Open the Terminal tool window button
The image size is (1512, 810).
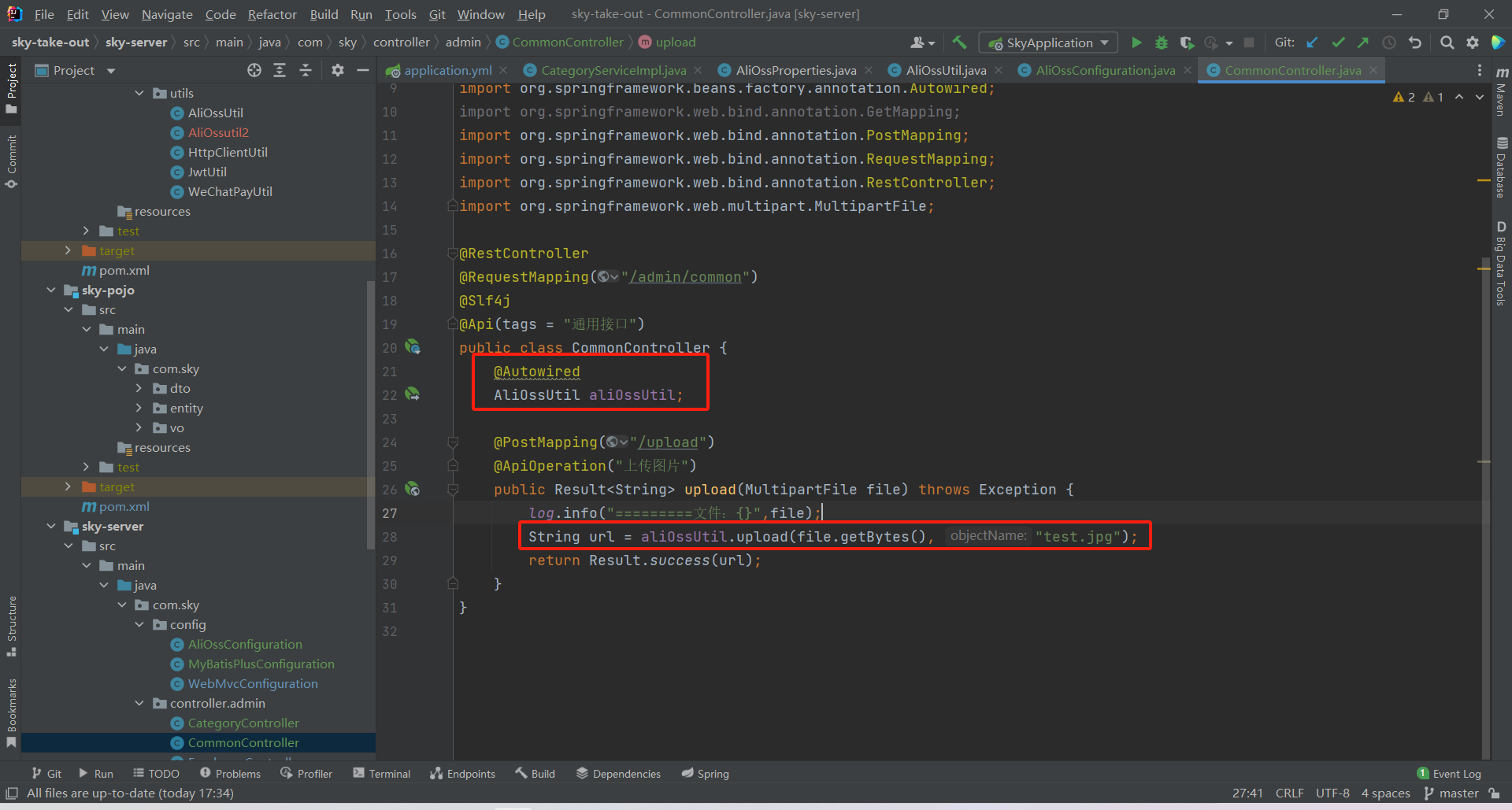(x=382, y=774)
